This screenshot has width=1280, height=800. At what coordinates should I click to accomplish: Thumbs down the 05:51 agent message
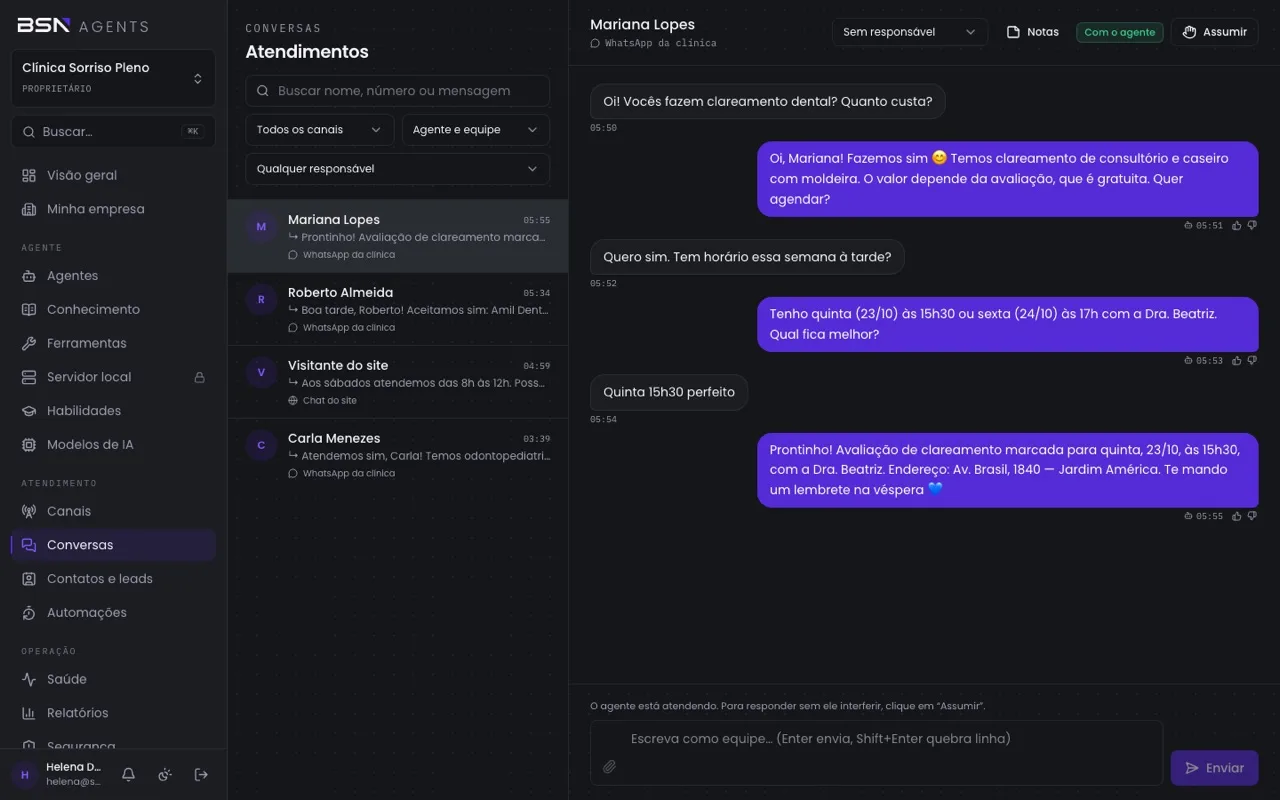[x=1252, y=226]
